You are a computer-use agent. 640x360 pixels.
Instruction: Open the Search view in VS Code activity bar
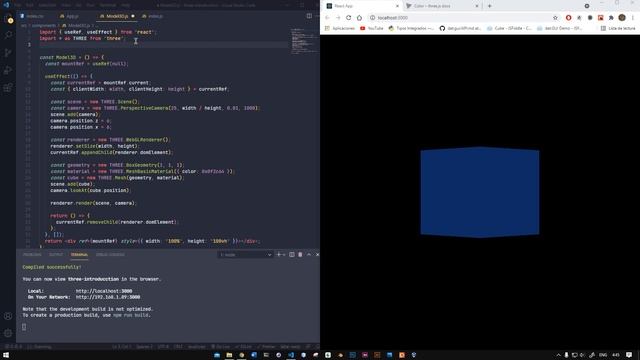[x=9, y=35]
